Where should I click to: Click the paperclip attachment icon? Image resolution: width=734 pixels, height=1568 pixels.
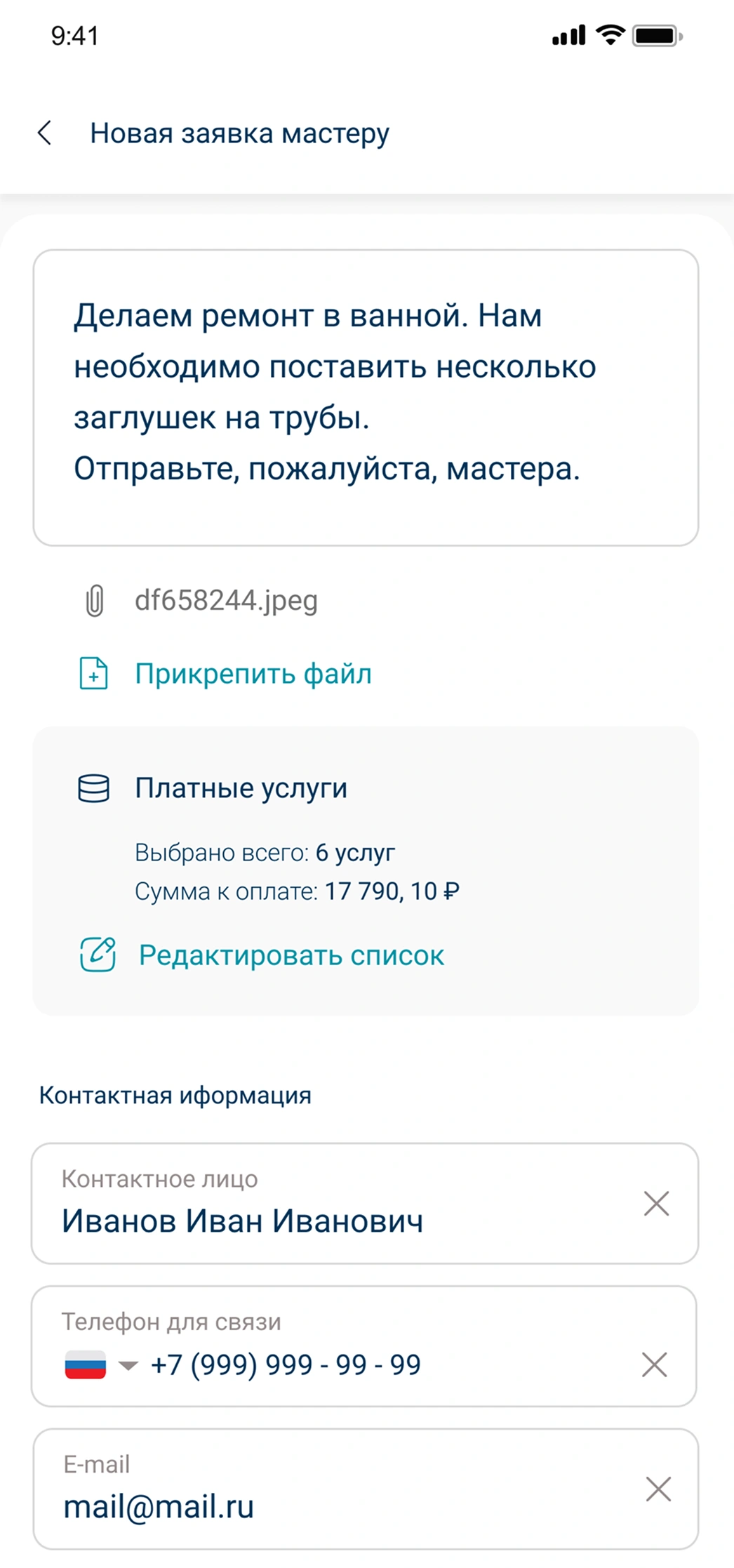pyautogui.click(x=95, y=601)
